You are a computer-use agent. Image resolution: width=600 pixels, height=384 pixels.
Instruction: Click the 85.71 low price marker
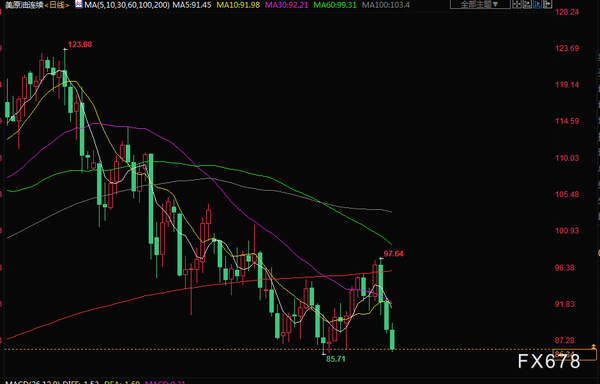(335, 359)
